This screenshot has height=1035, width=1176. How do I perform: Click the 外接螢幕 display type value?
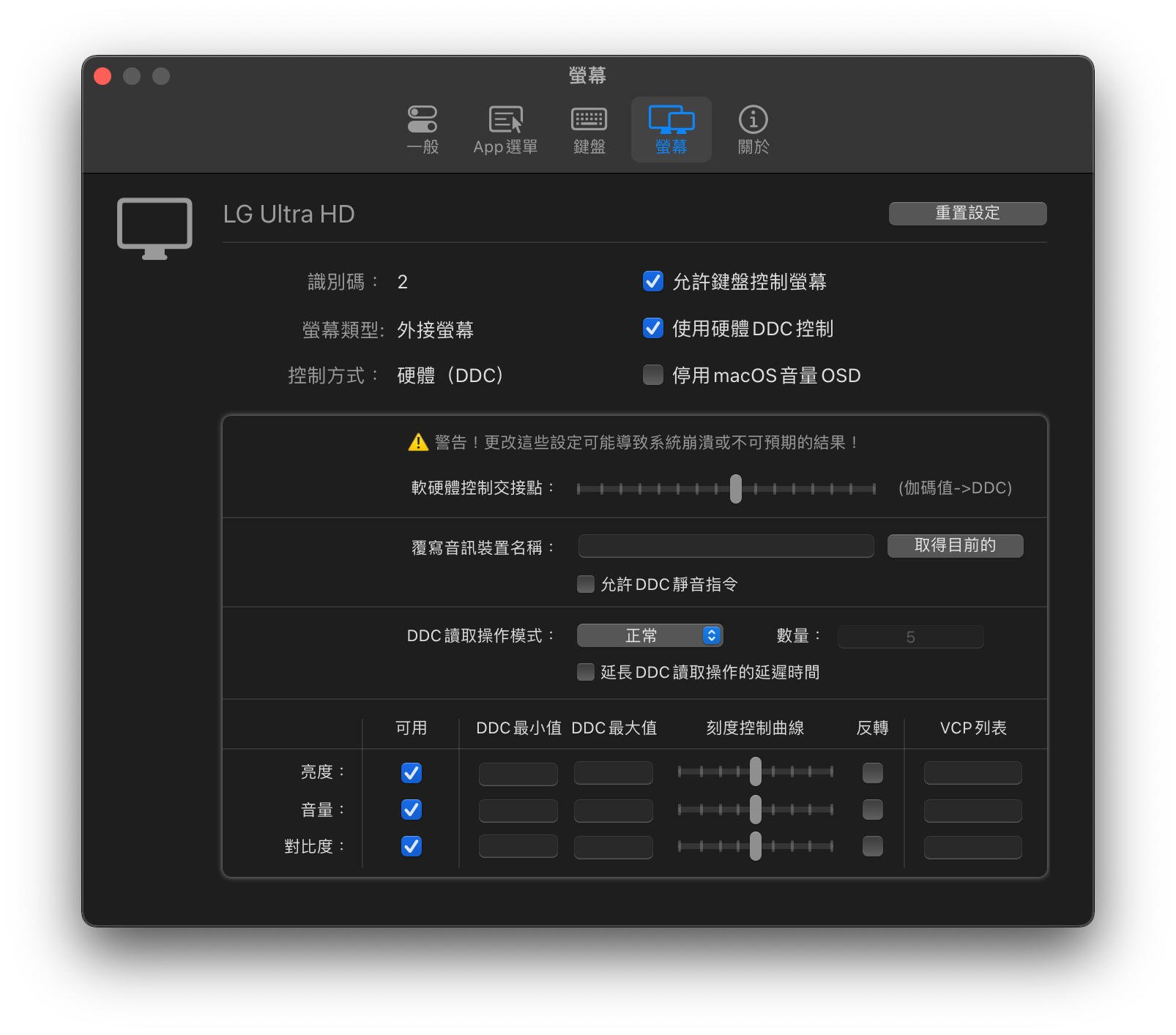point(436,329)
